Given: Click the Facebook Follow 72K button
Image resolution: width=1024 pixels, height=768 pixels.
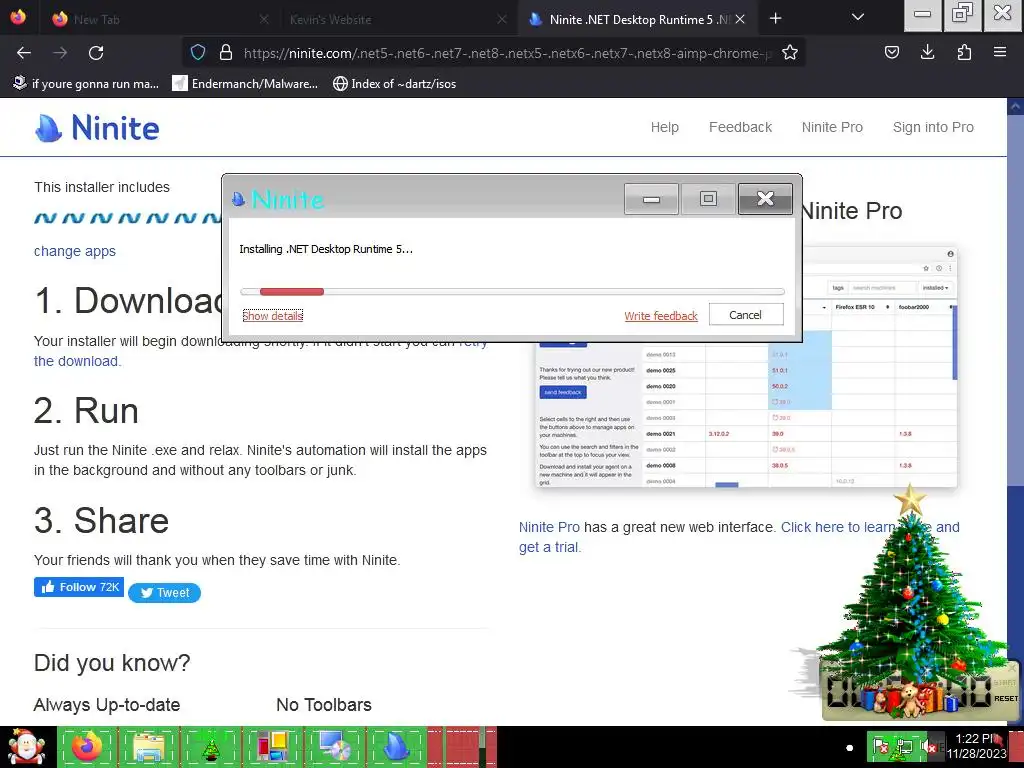Looking at the screenshot, I should [79, 587].
